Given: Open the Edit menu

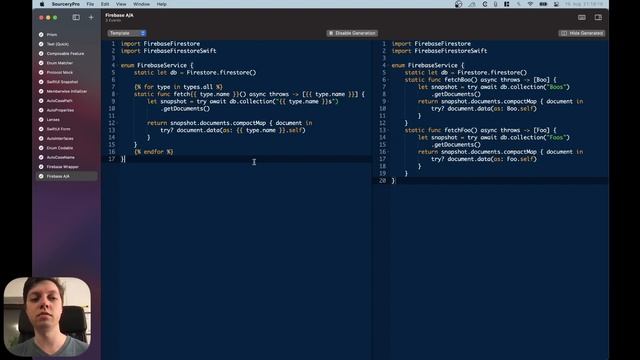Looking at the screenshot, I should pos(105,4).
